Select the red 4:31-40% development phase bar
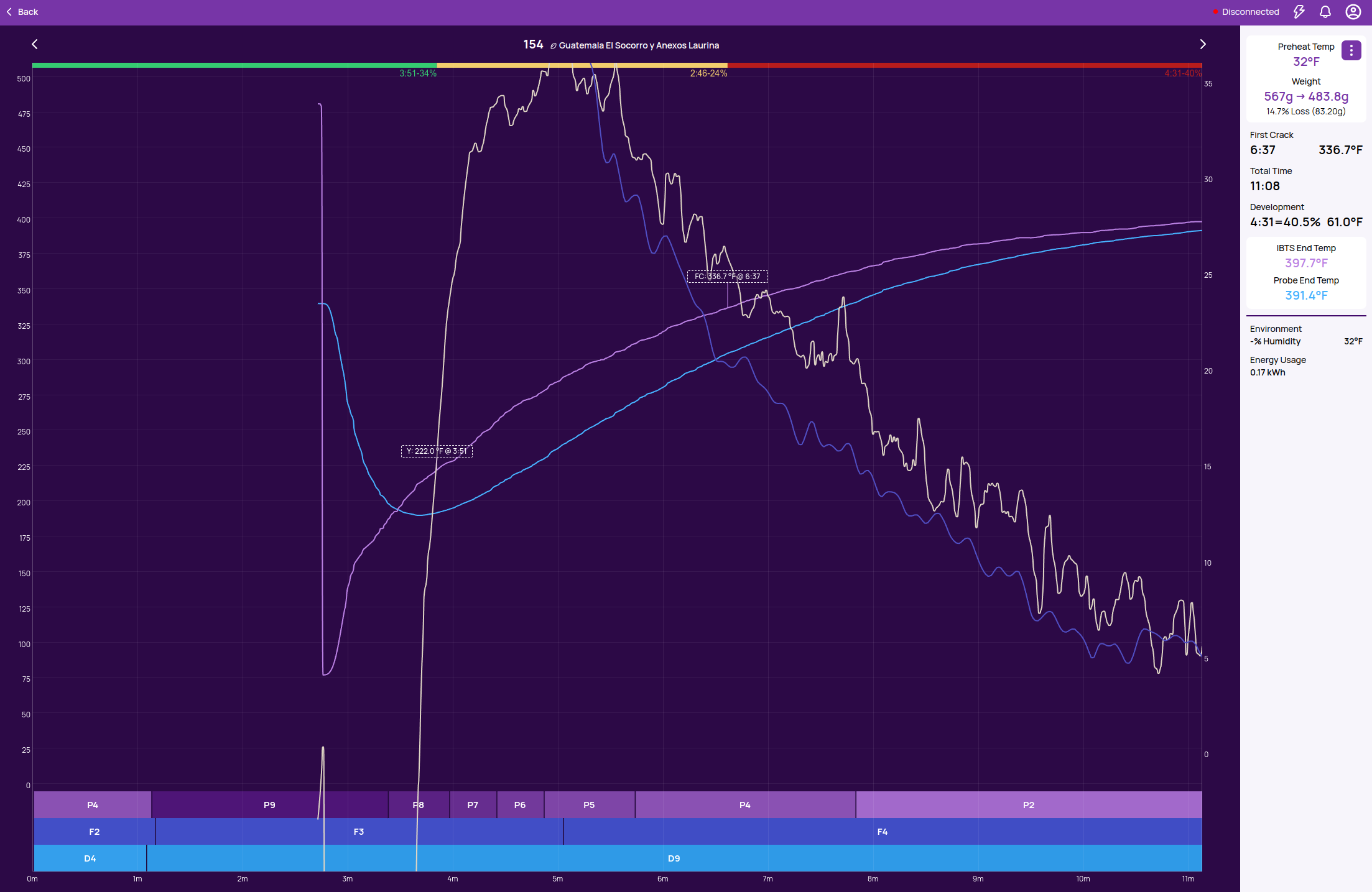Image resolution: width=1372 pixels, height=892 pixels. point(965,65)
